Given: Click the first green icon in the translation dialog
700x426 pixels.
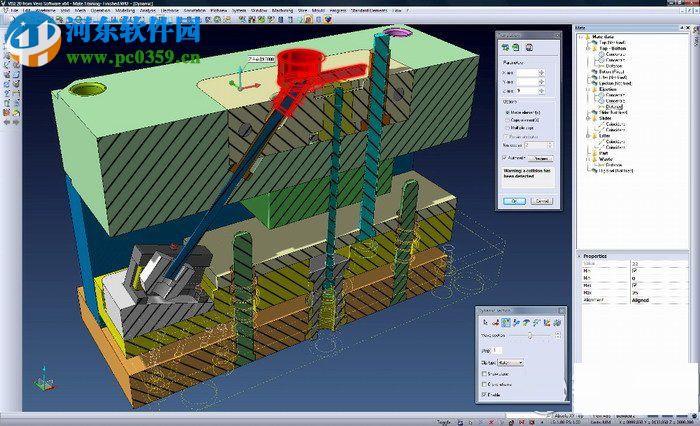Looking at the screenshot, I should (504, 47).
